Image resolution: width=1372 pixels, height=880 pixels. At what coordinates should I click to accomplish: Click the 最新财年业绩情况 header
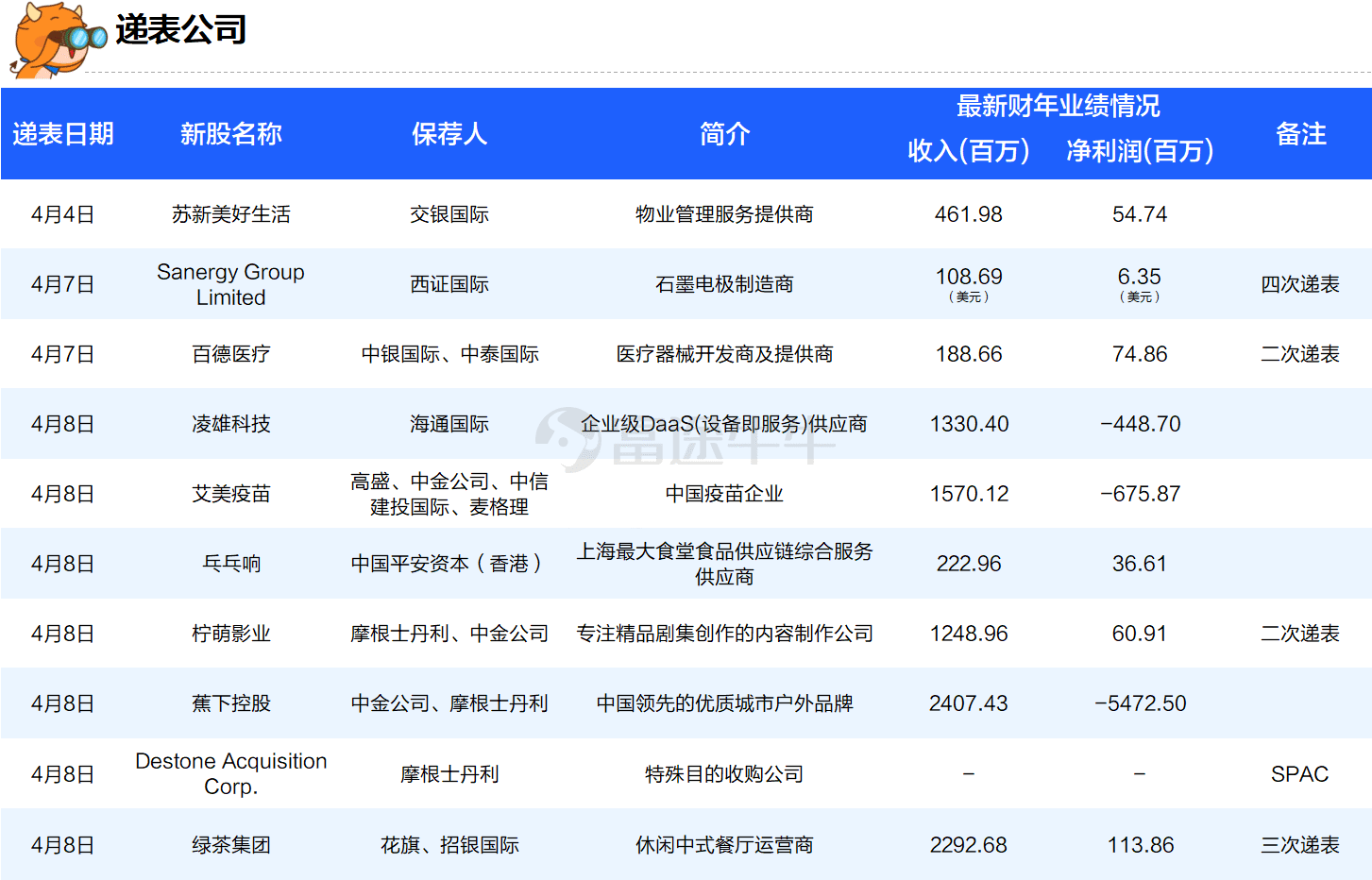point(1059,106)
